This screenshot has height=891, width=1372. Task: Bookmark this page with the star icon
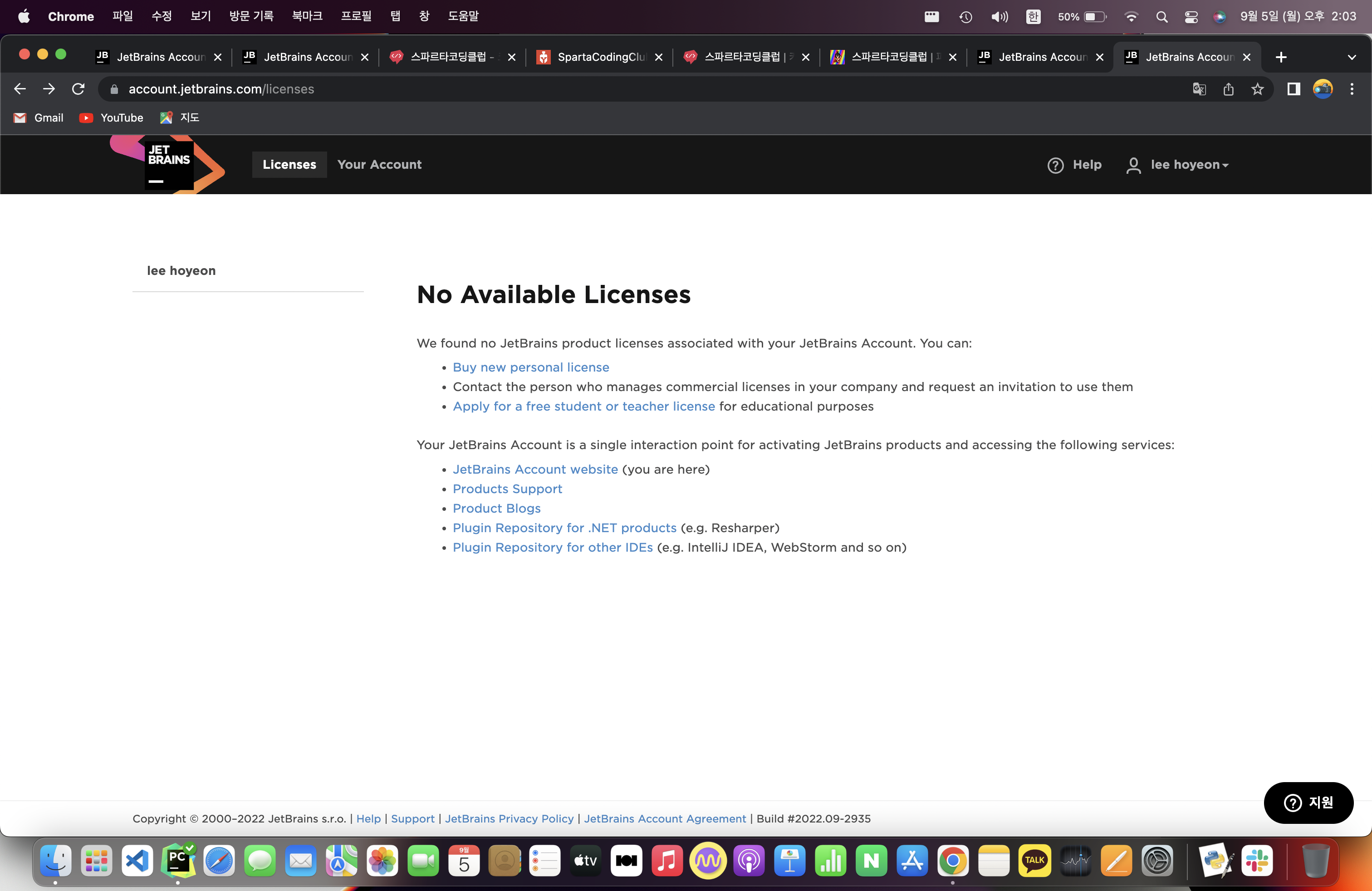pyautogui.click(x=1257, y=89)
